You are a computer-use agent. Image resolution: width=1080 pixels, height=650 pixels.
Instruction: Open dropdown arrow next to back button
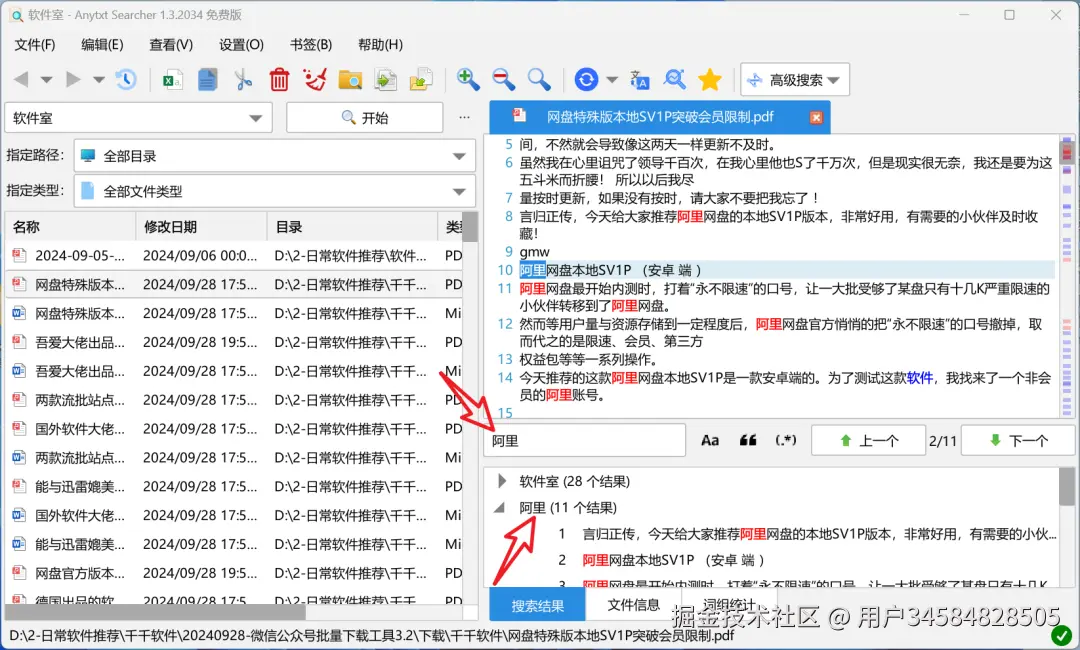[46, 80]
